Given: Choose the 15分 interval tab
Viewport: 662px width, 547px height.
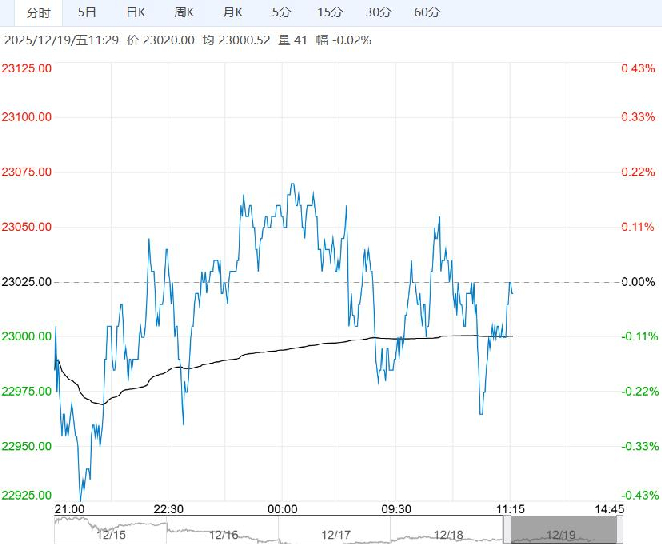Looking at the screenshot, I should click(328, 12).
